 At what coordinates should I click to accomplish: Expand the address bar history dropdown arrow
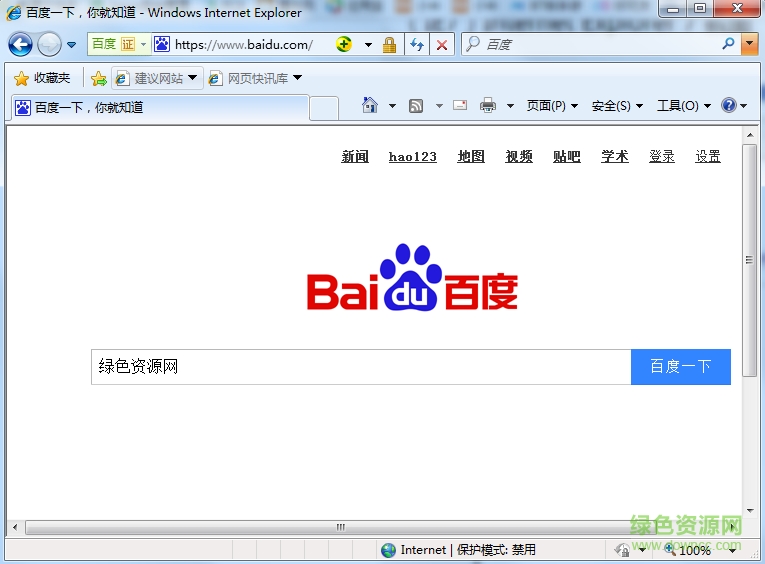pyautogui.click(x=368, y=45)
